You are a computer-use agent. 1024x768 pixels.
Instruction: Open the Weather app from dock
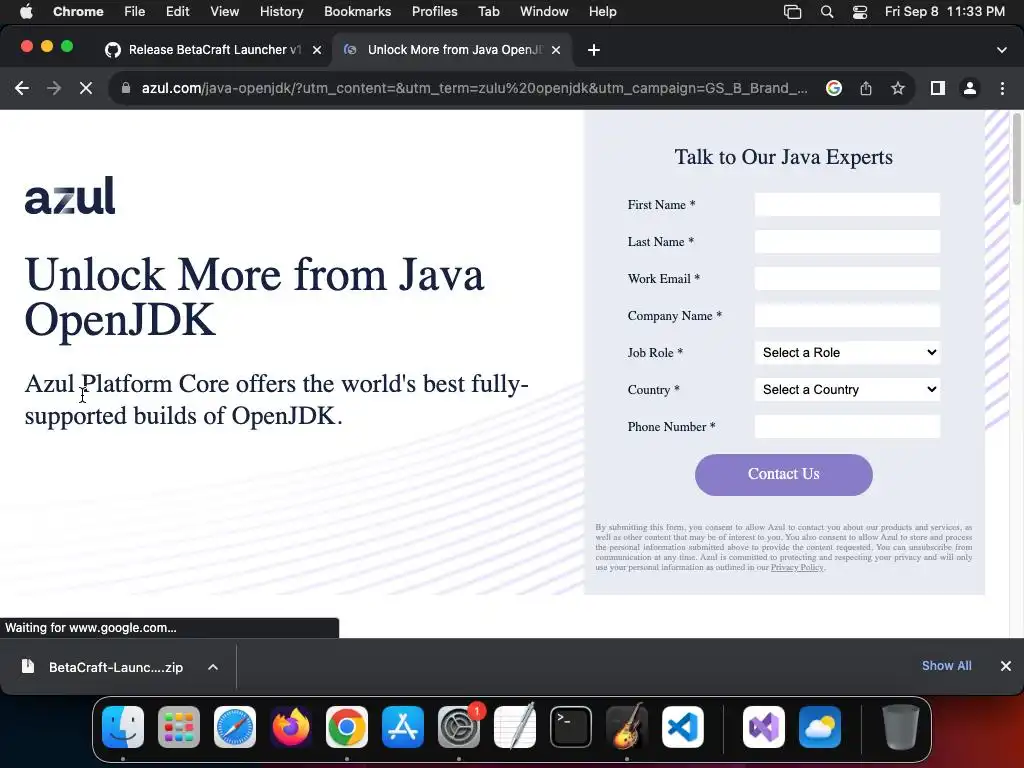click(x=820, y=727)
